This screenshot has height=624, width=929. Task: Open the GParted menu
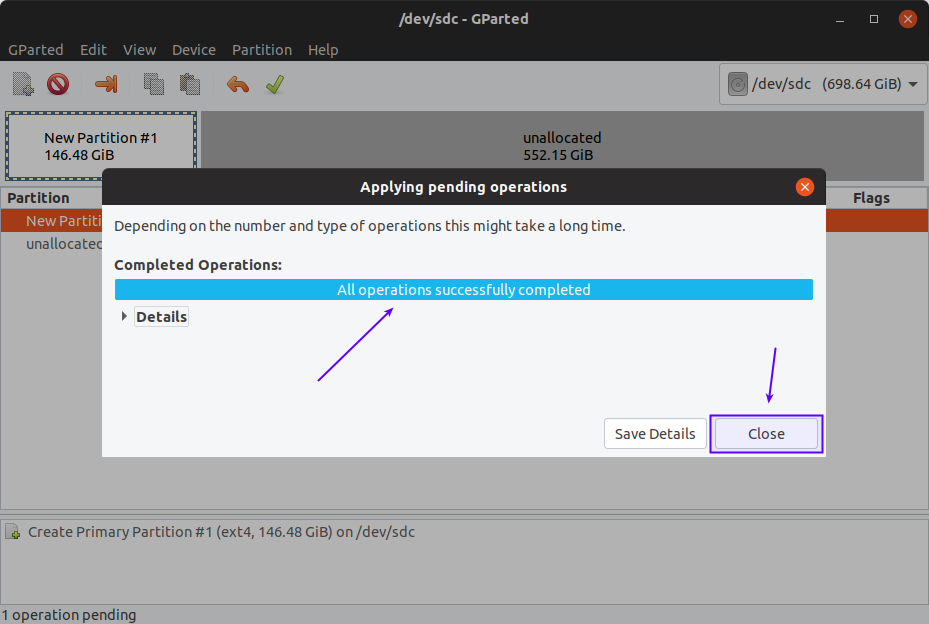[x=36, y=49]
